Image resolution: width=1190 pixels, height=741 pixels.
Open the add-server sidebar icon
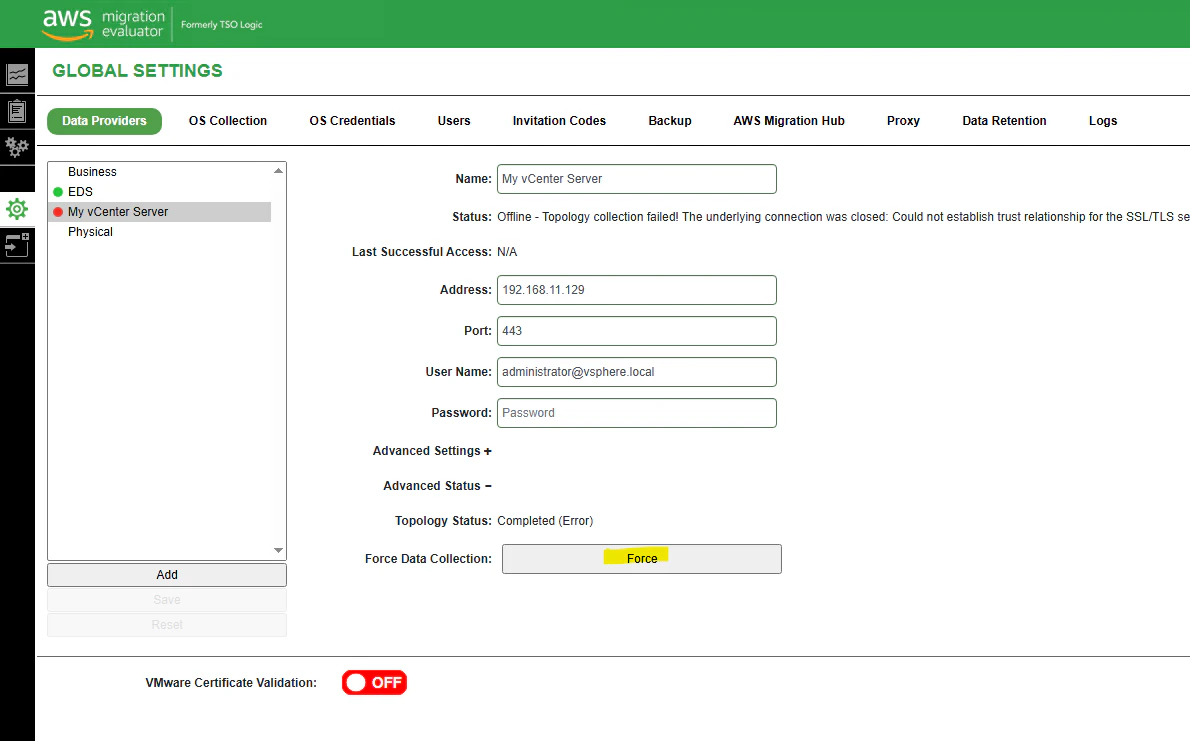pyautogui.click(x=17, y=245)
